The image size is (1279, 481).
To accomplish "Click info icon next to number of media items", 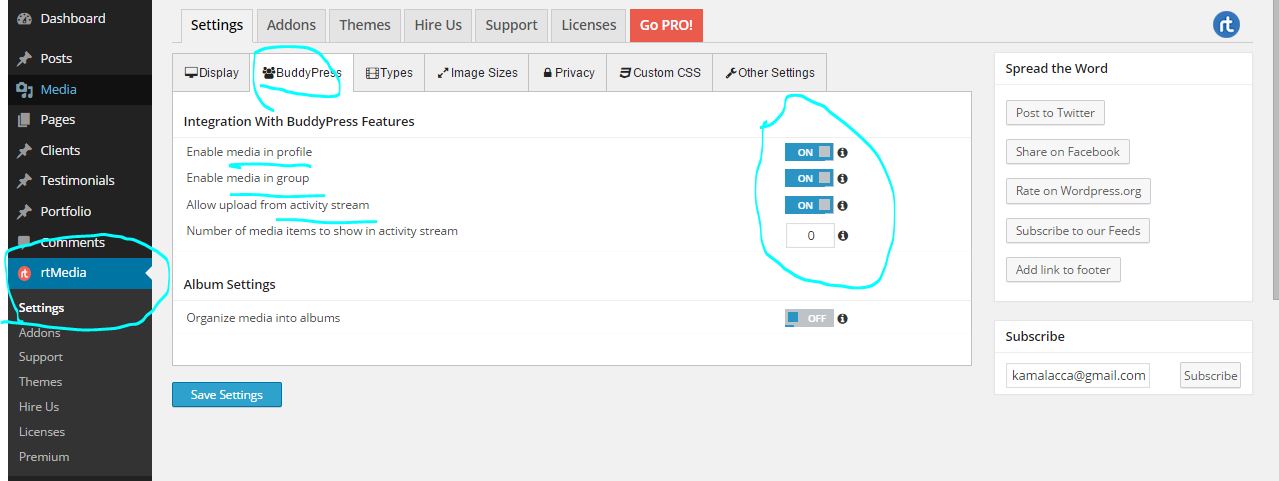I will pyautogui.click(x=842, y=236).
